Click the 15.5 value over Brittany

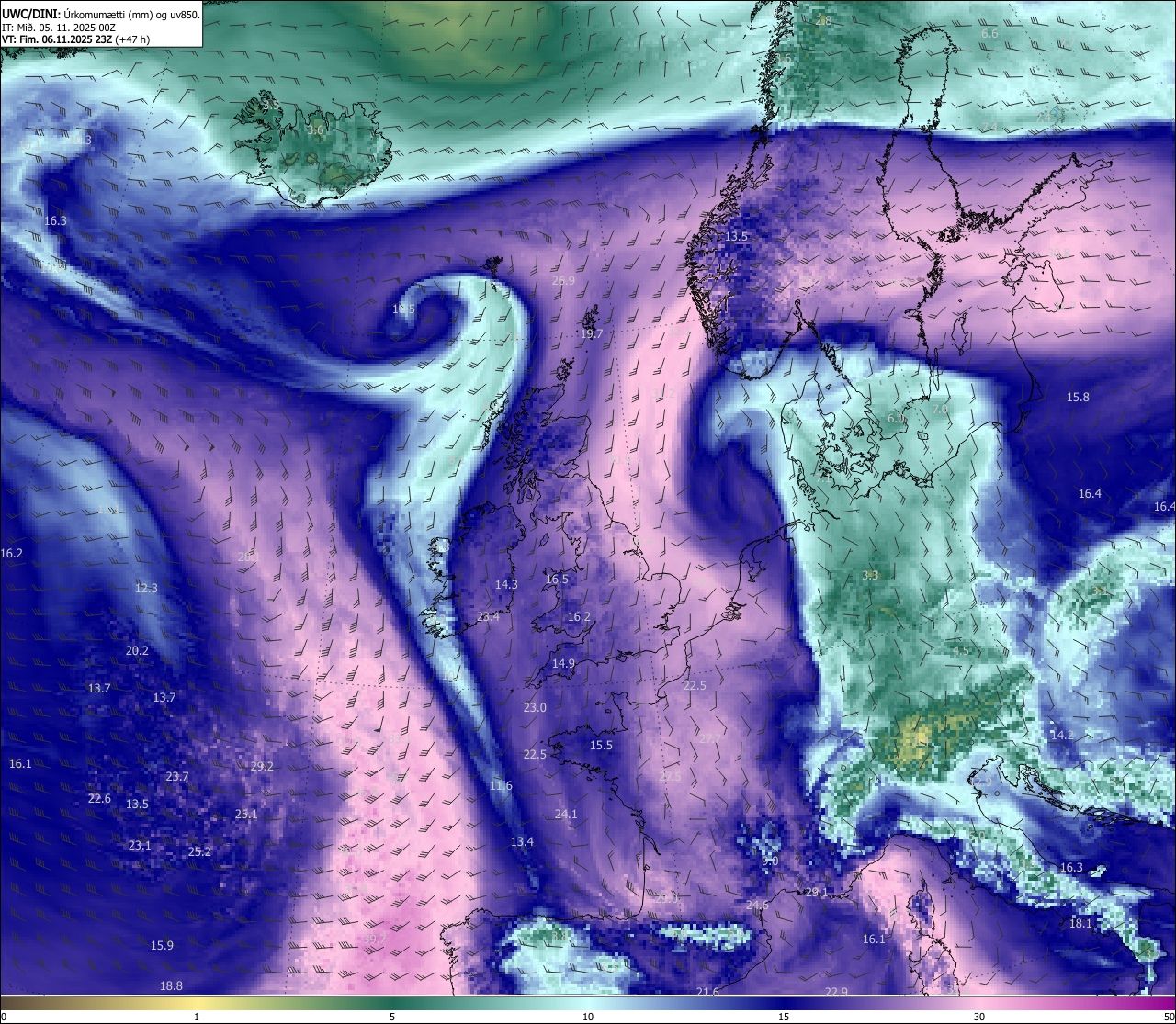[601, 745]
